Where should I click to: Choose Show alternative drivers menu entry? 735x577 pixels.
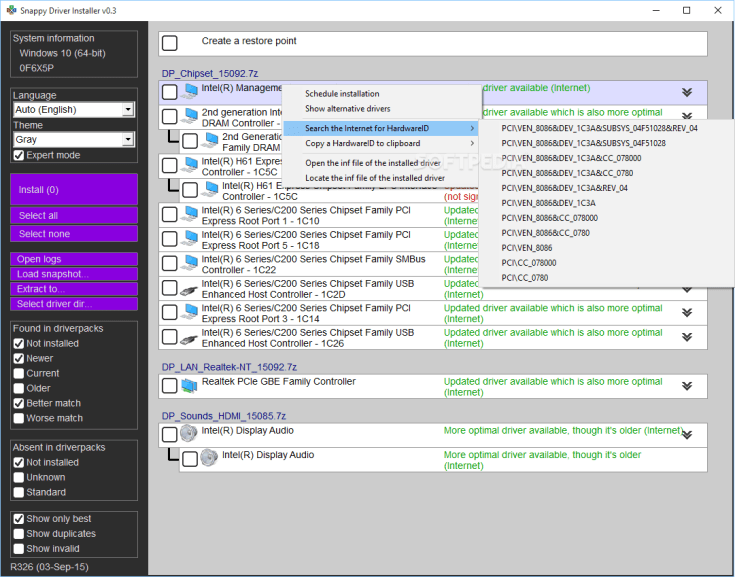381,109
